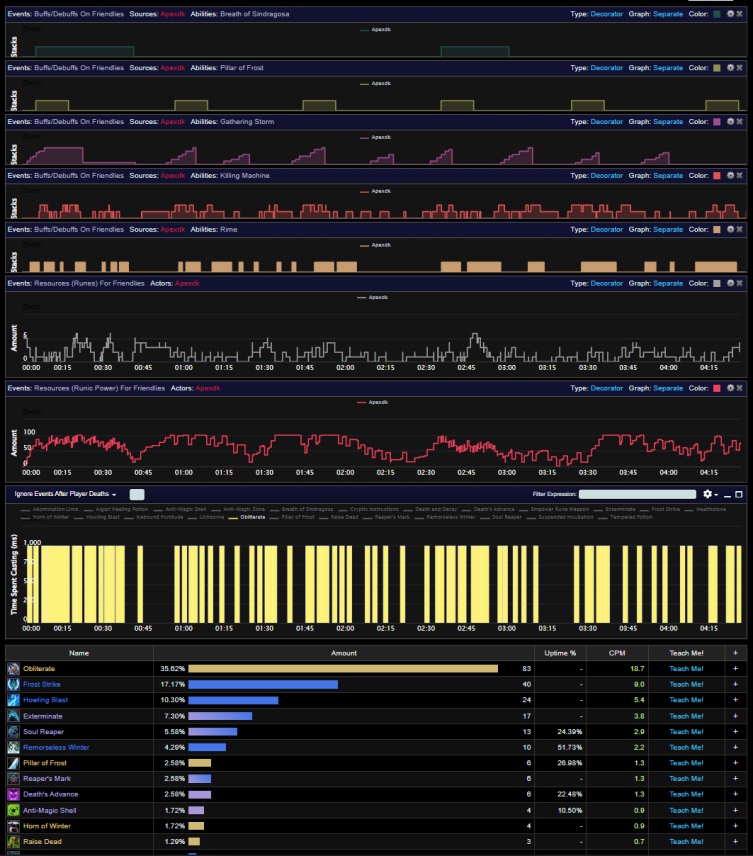Open settings gear on Gathering Storm panel

(730, 121)
